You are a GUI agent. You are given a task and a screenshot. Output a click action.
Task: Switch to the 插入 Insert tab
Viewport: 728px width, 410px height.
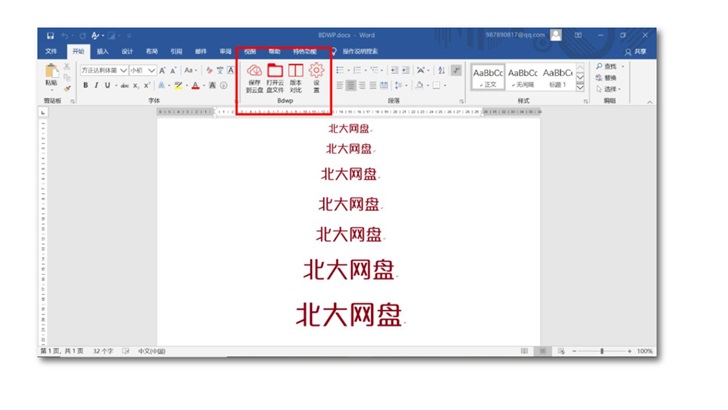(x=103, y=52)
